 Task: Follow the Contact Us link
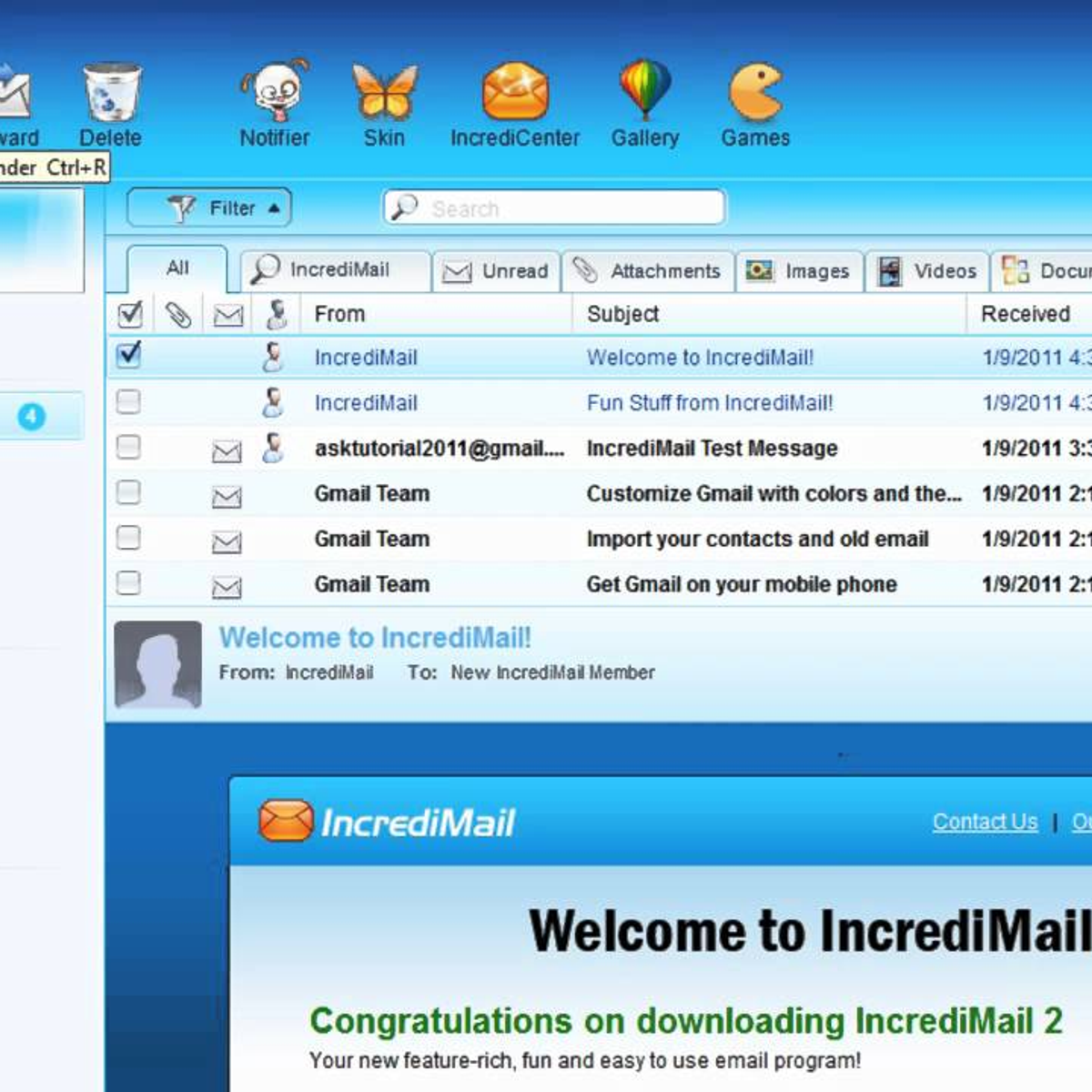985,822
